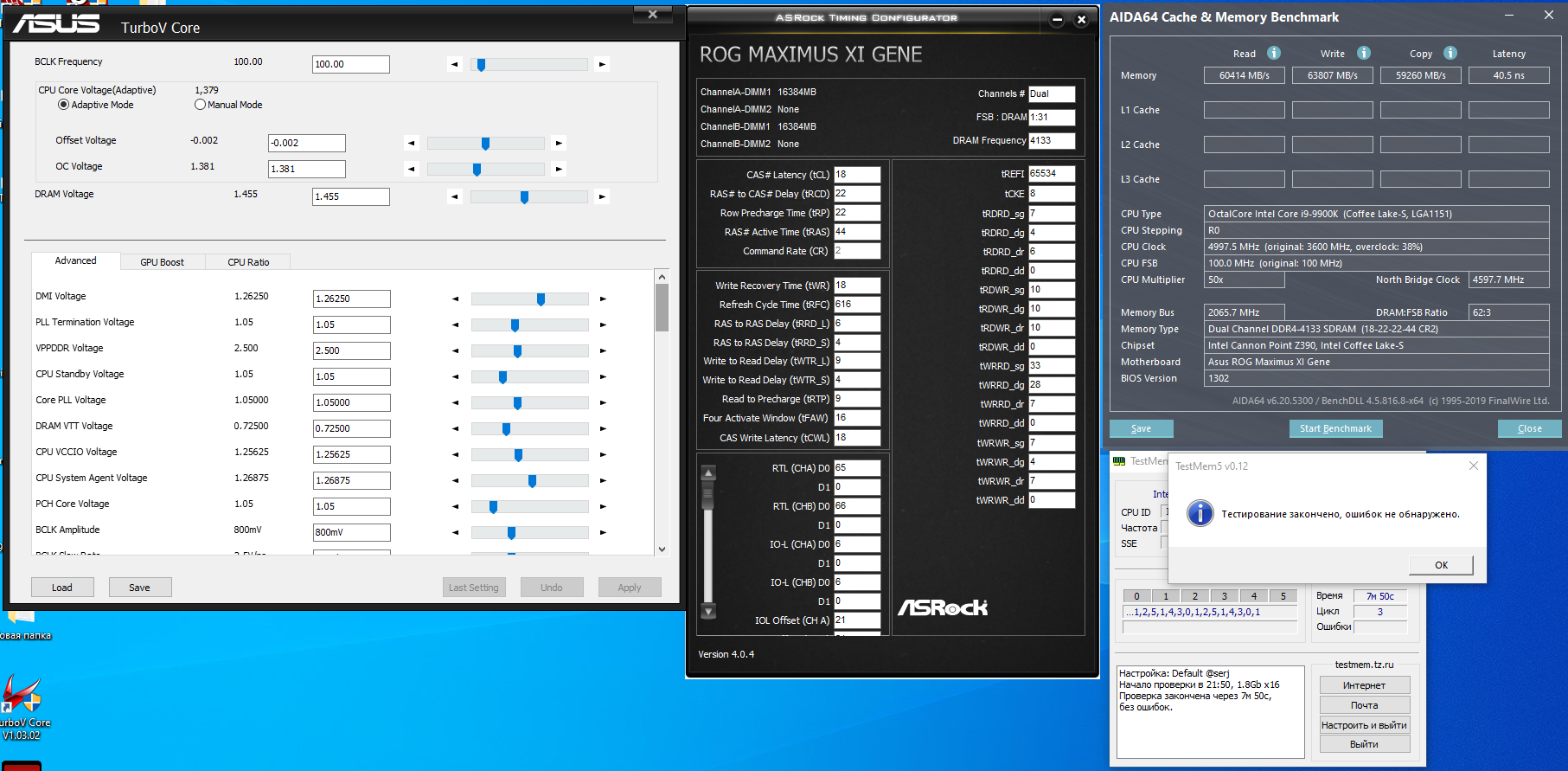
Task: Increase DRAM Voltage with the right arrow
Action: [x=602, y=196]
